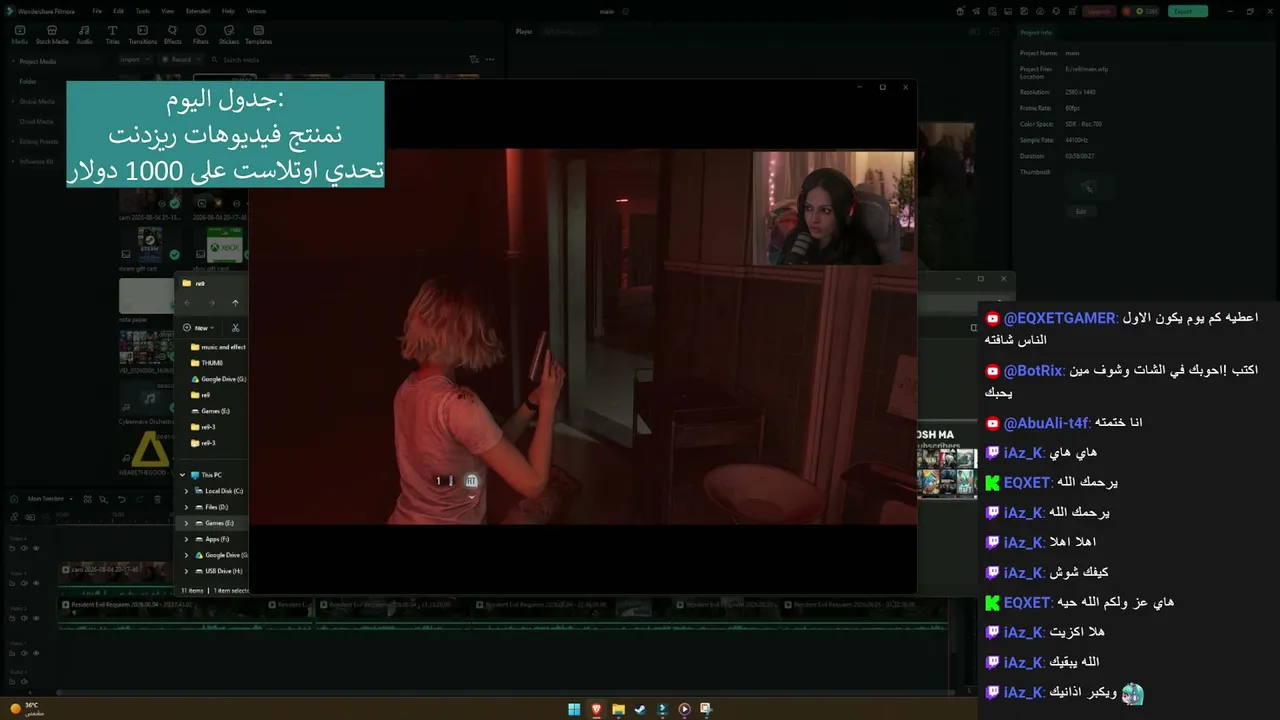Viewport: 1280px width, 720px height.
Task: Open the Edit menu
Action: (119, 11)
